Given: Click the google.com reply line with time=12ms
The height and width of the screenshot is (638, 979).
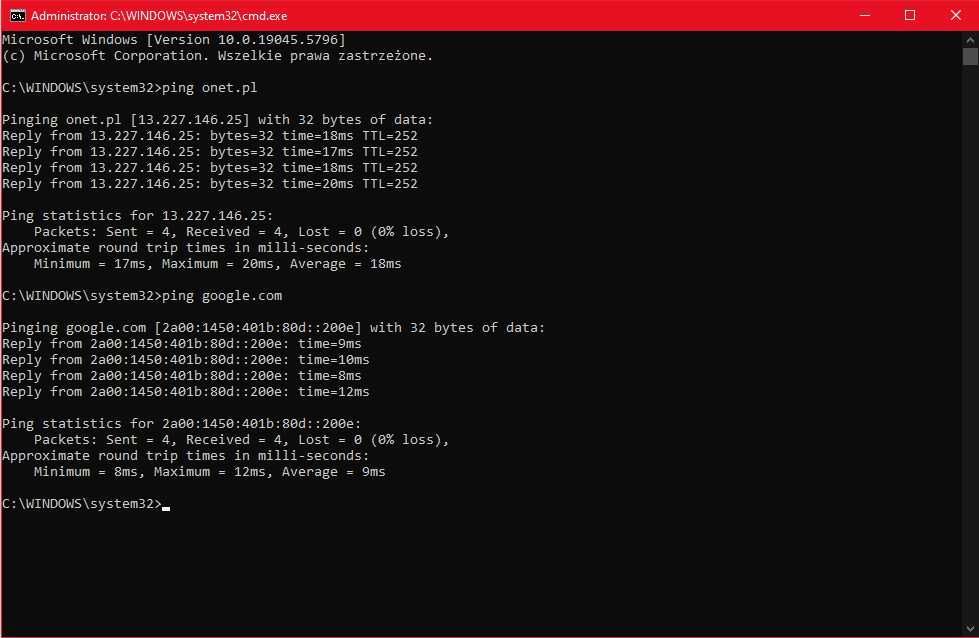Looking at the screenshot, I should coord(185,392).
